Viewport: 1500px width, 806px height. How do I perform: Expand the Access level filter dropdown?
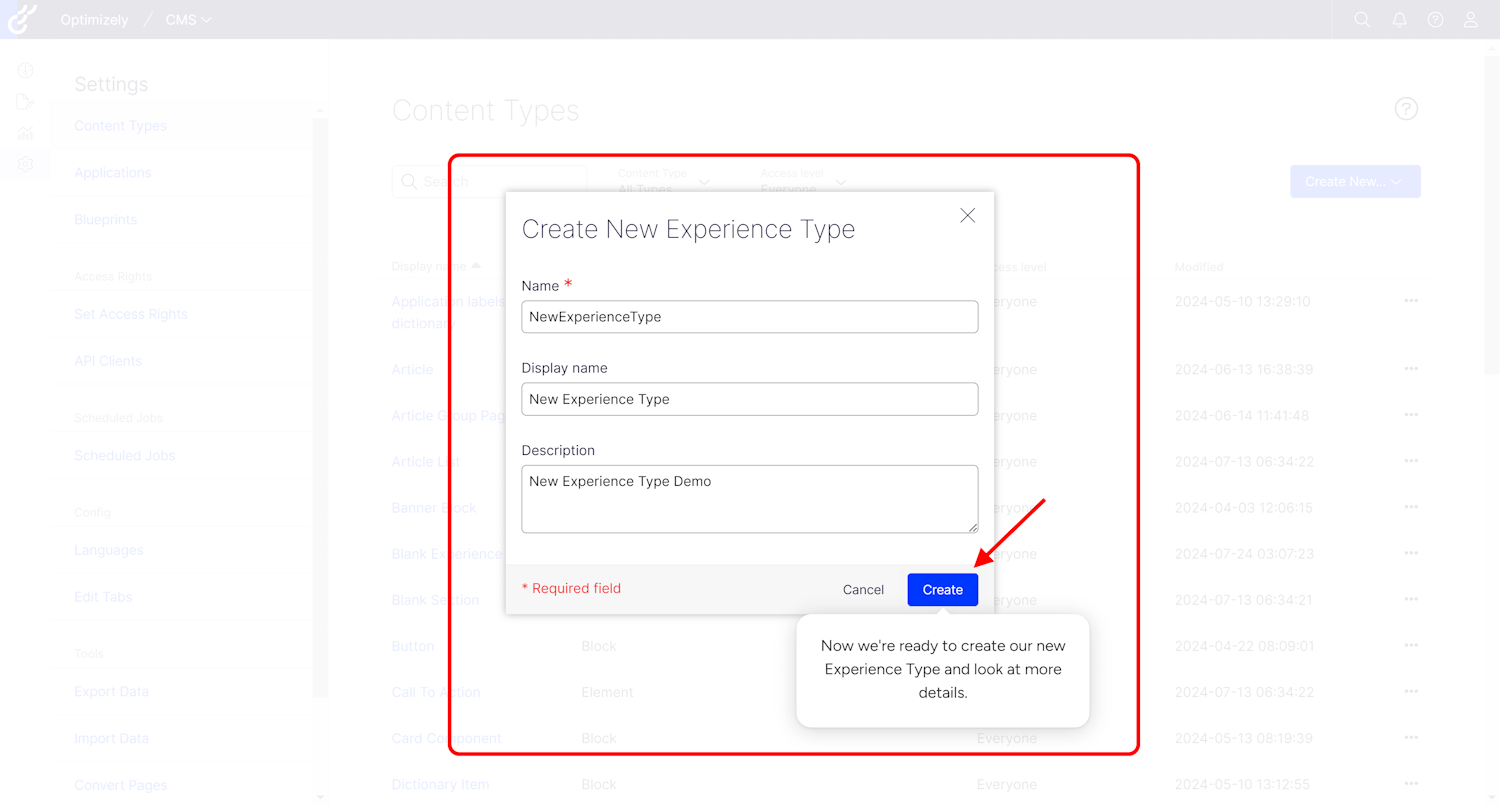pyautogui.click(x=803, y=182)
